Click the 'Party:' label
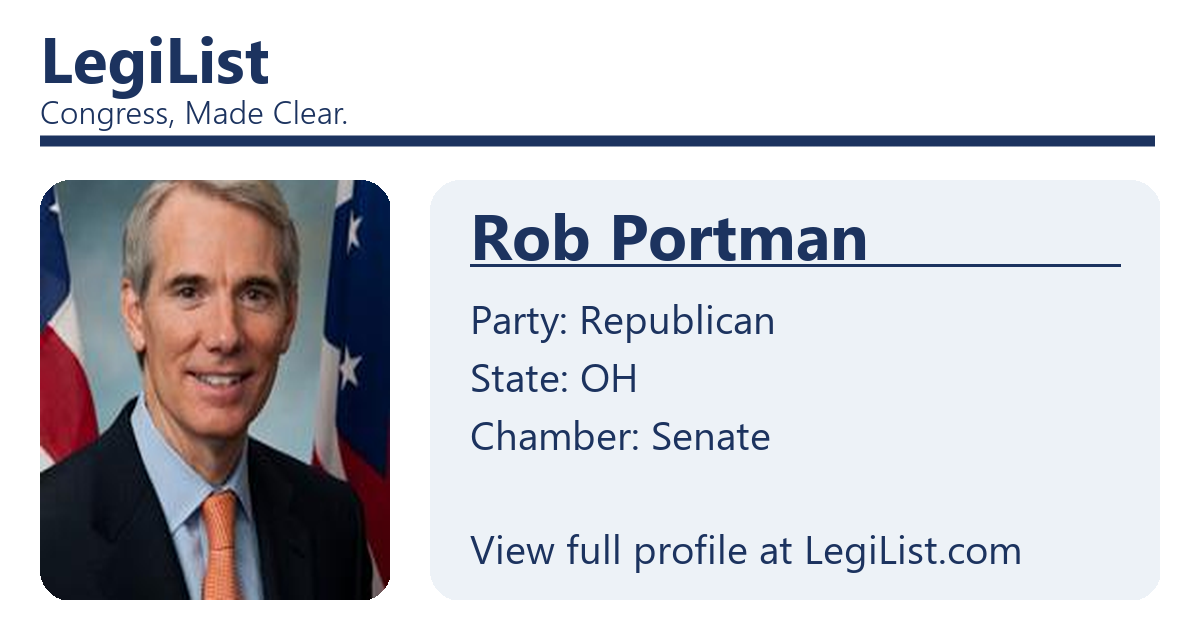 (x=519, y=321)
